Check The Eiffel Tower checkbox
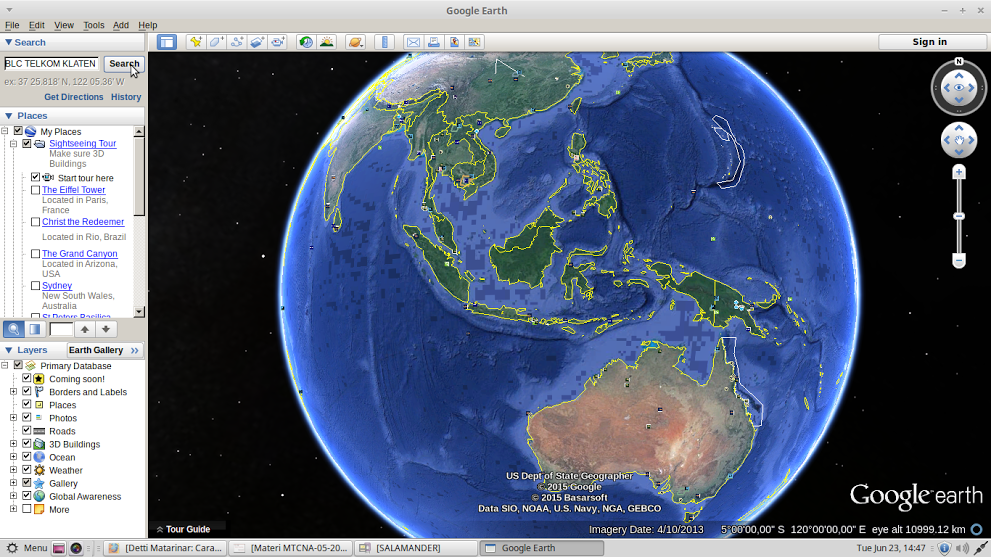 pos(35,190)
